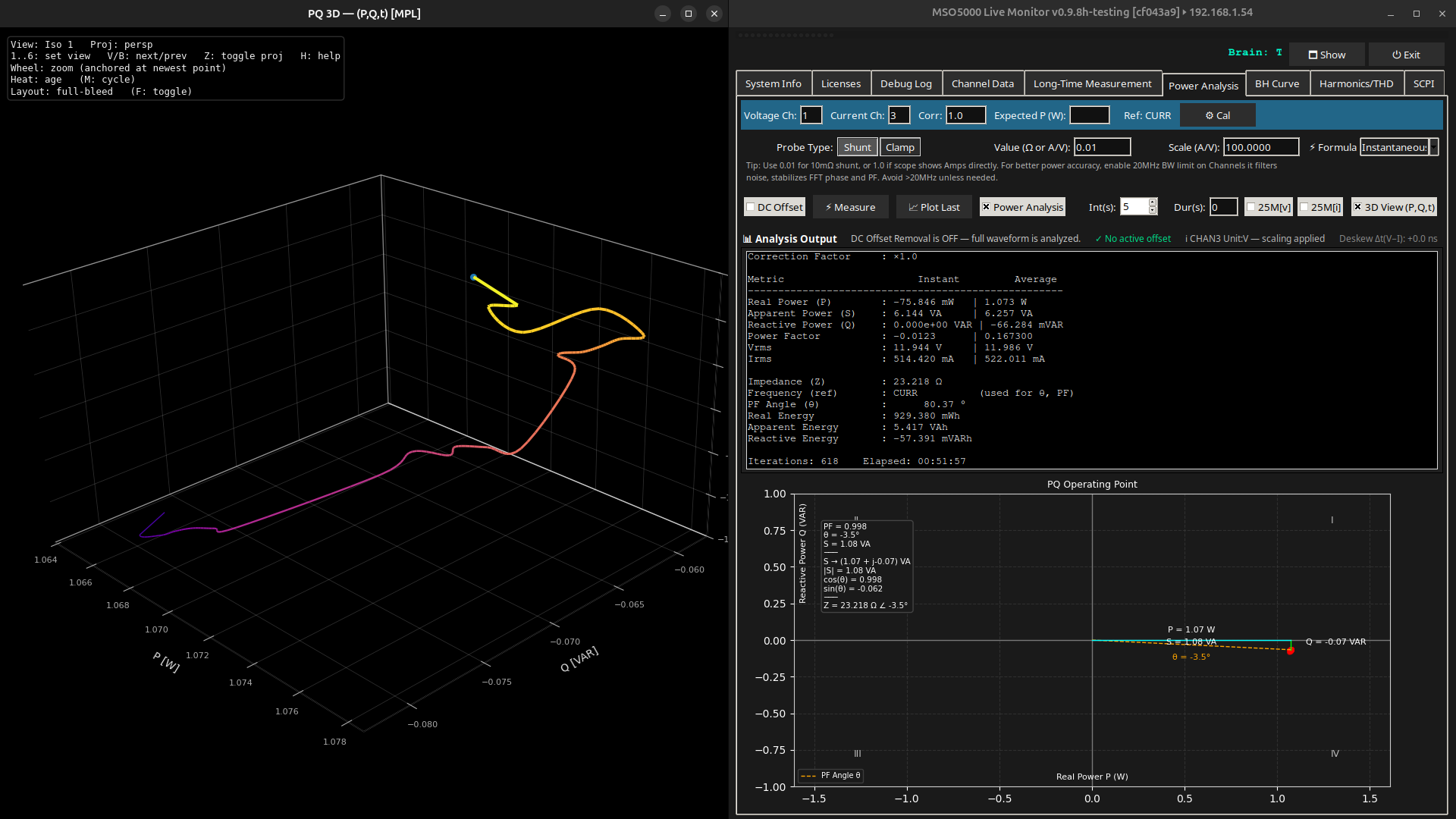Screen dimensions: 1456x819
Task: Click the Show window button
Action: 1326,55
